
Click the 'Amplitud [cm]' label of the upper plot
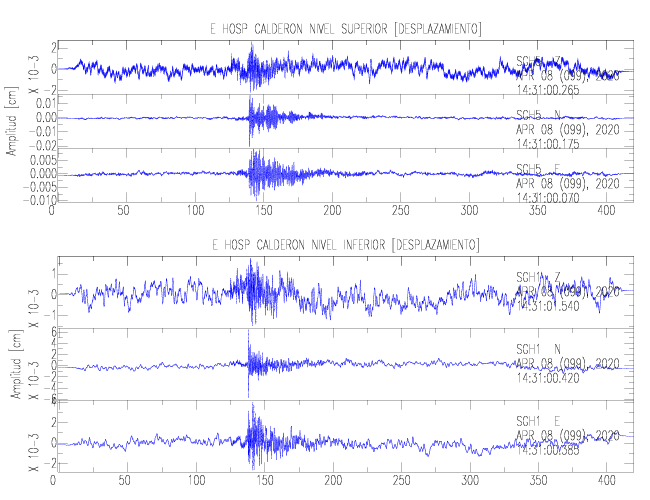[12, 121]
